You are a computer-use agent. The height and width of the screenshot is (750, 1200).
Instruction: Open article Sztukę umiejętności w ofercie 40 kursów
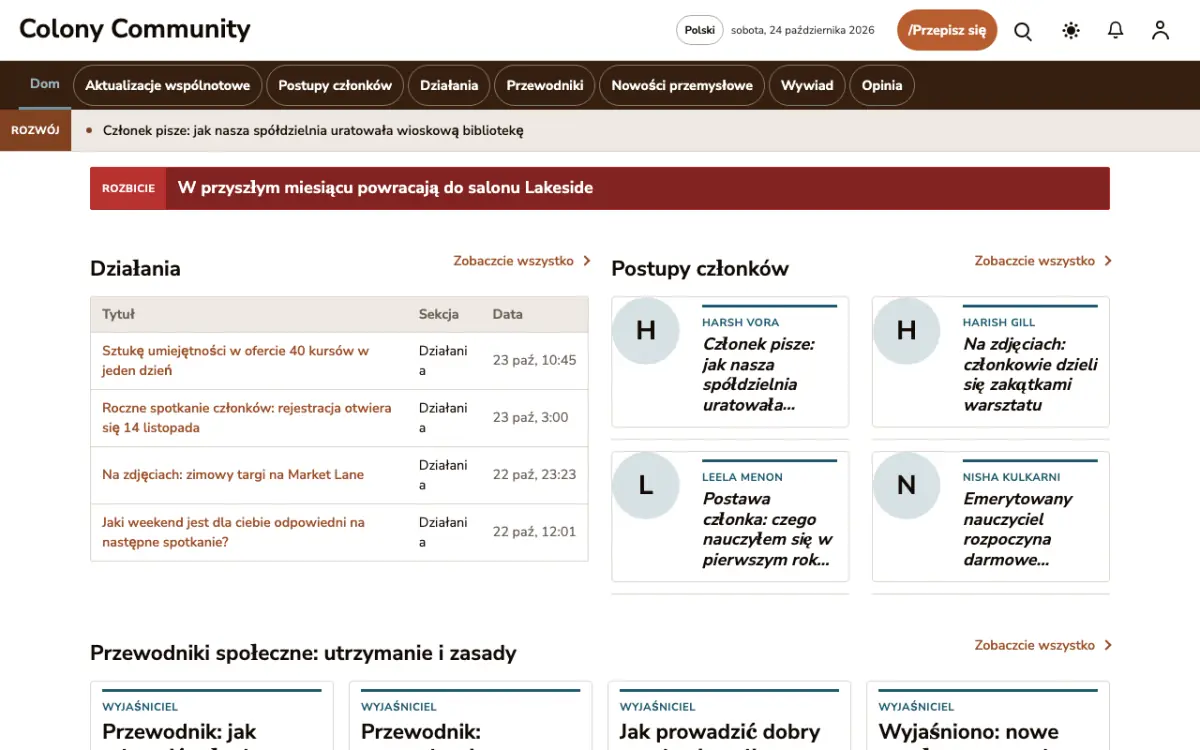tap(236, 361)
